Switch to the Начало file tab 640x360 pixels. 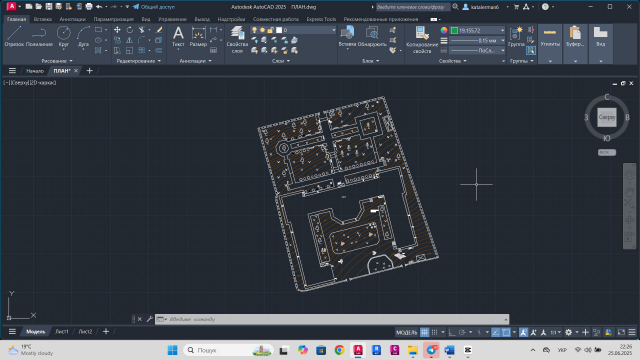[x=35, y=71]
